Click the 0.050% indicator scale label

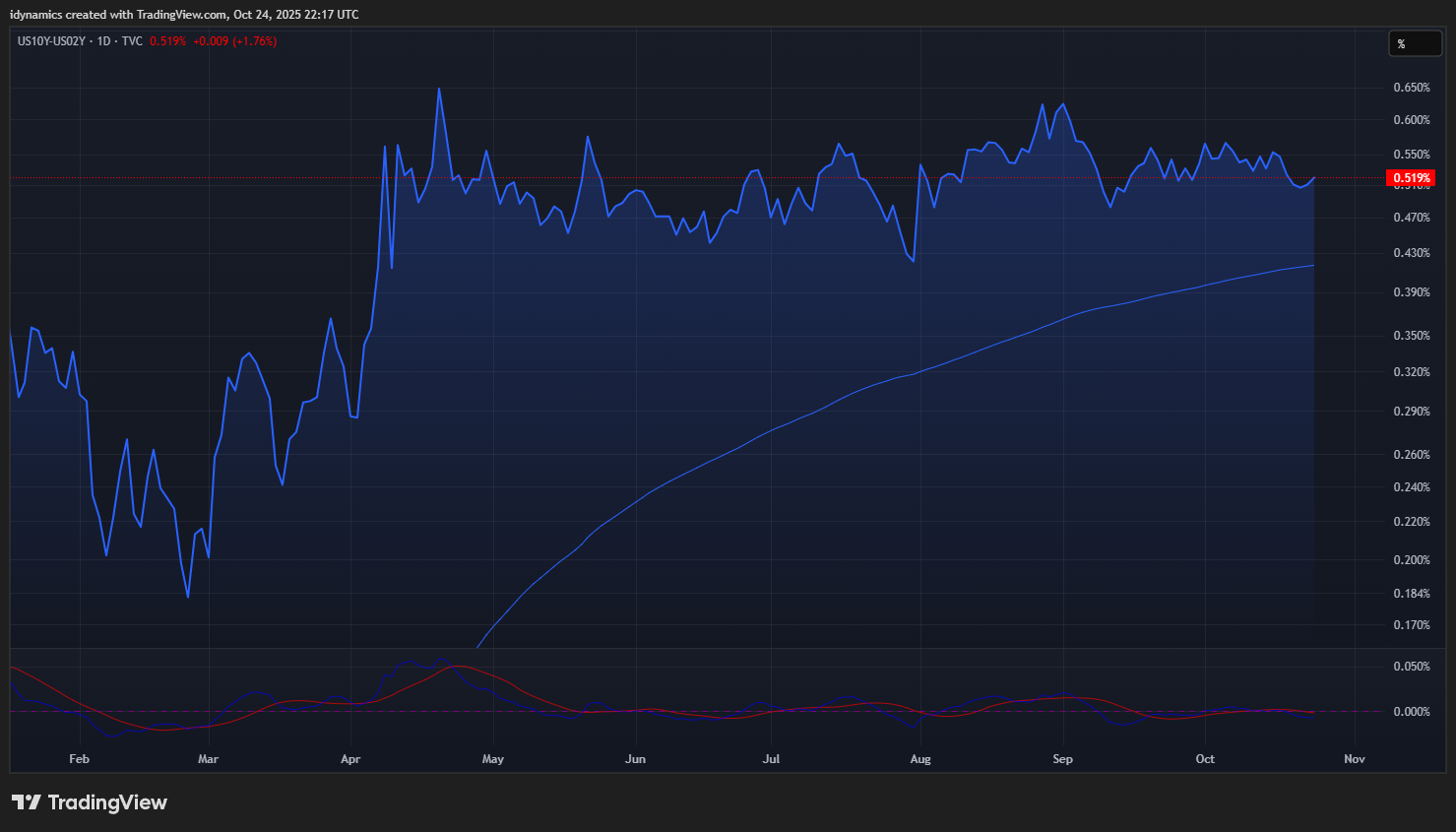coord(1411,667)
